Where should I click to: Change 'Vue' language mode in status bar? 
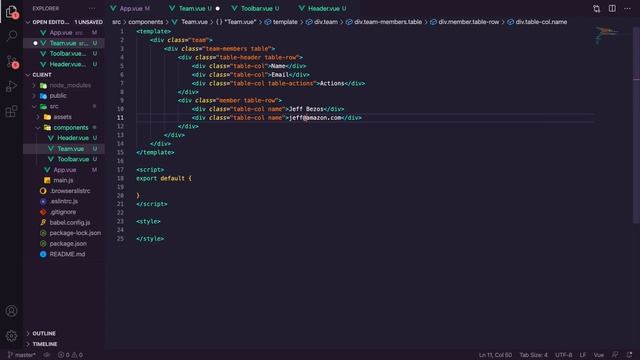599,355
